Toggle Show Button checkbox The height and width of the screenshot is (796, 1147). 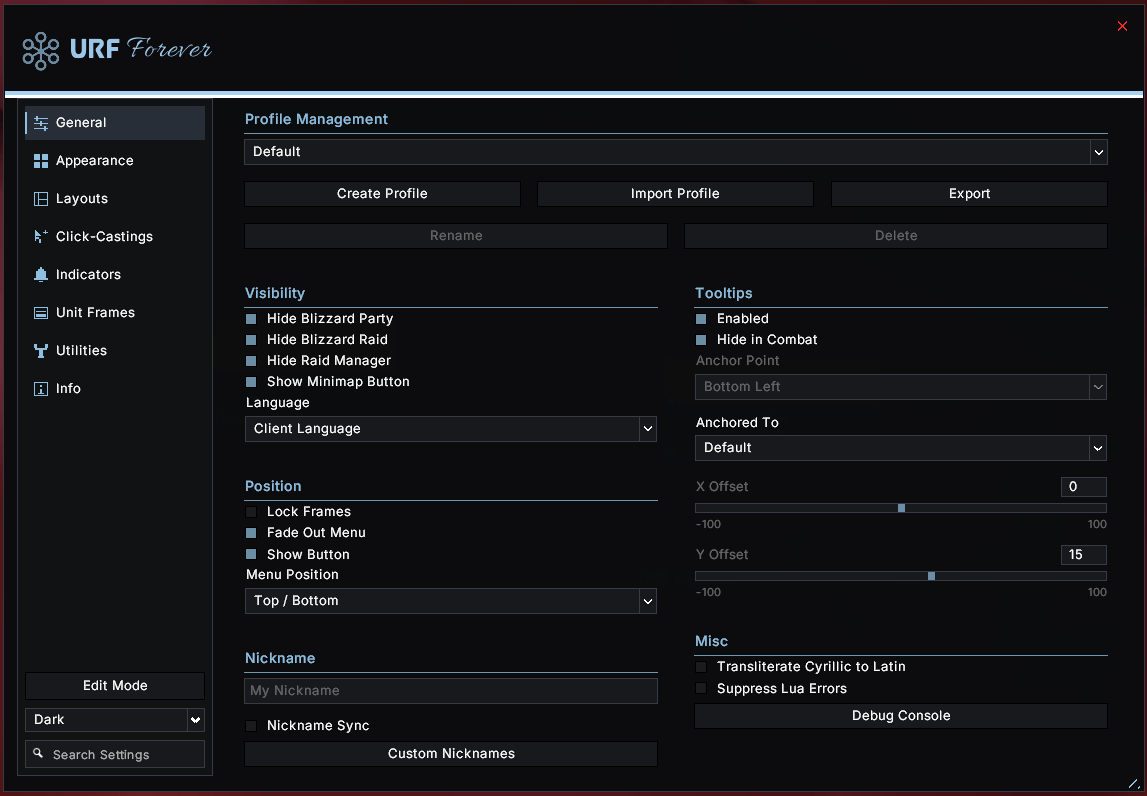point(251,555)
